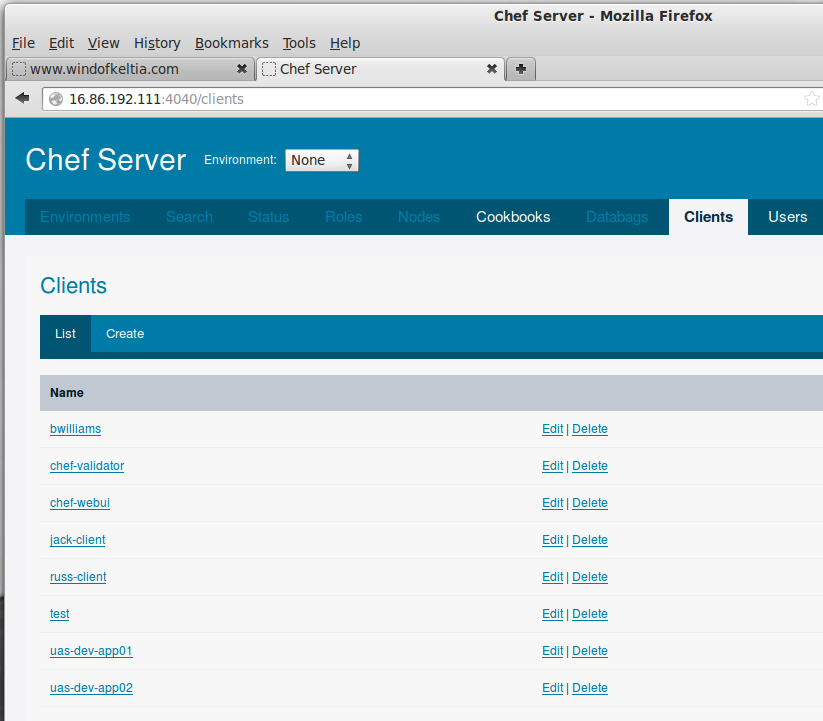Open the russ-client client link
The width and height of the screenshot is (823, 721).
click(x=78, y=577)
